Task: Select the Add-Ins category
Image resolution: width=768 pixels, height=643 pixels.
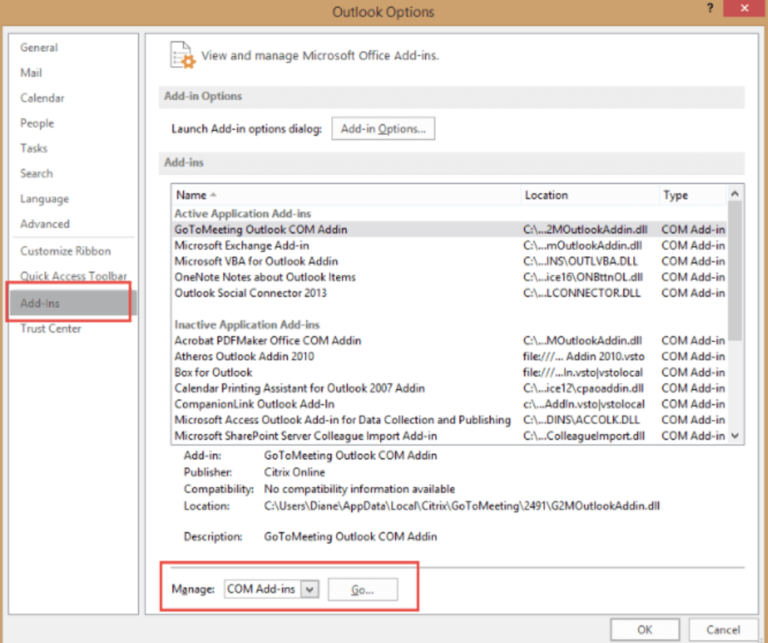Action: (x=71, y=303)
